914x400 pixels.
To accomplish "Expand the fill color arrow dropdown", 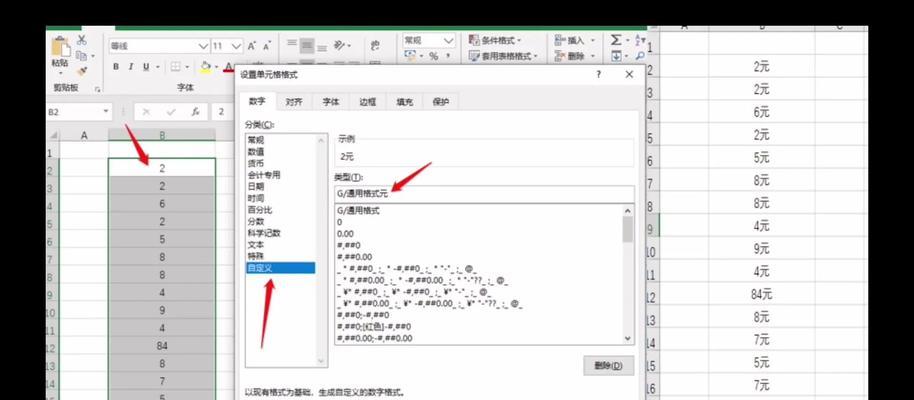I will click(x=216, y=66).
